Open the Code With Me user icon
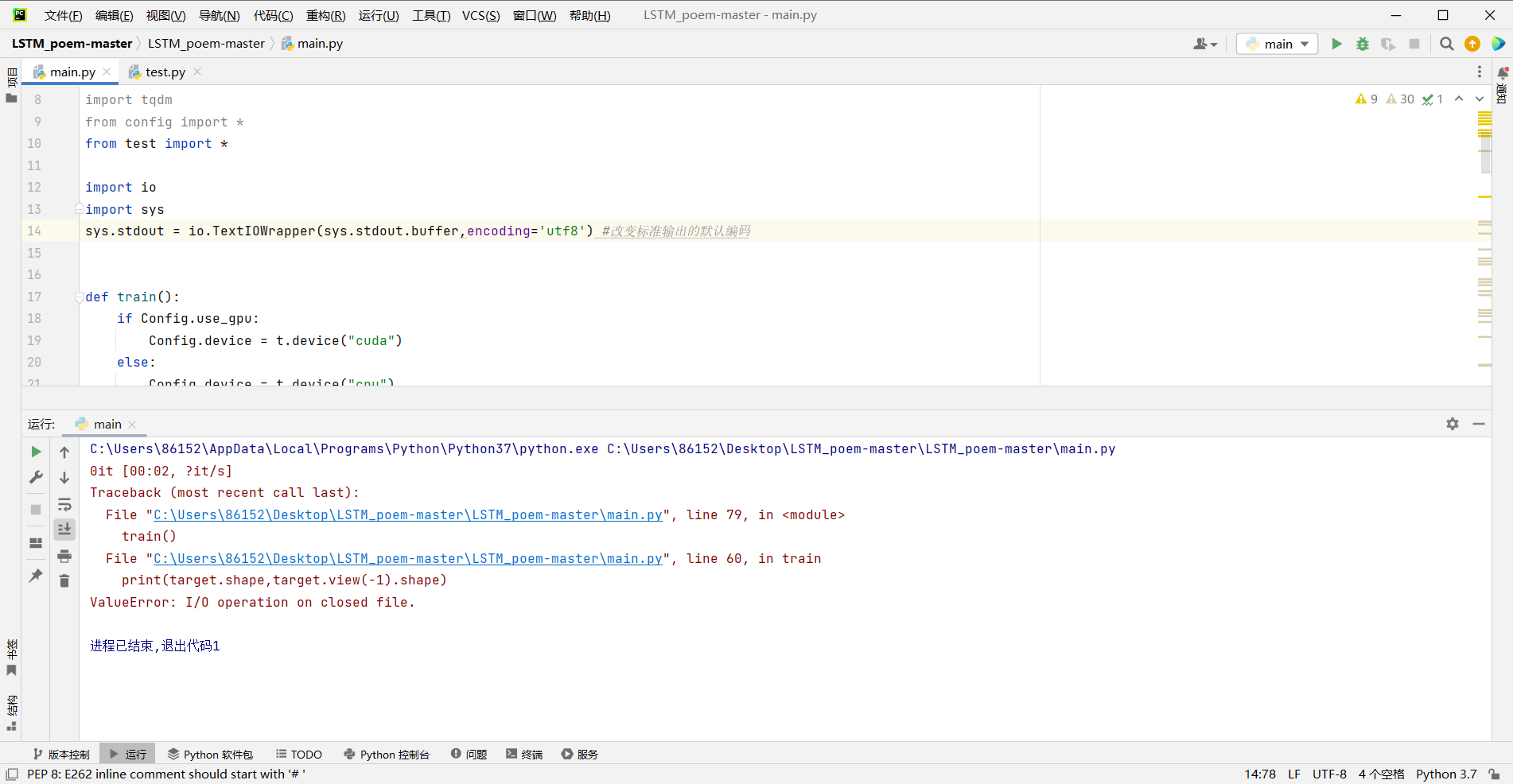 click(x=1205, y=44)
